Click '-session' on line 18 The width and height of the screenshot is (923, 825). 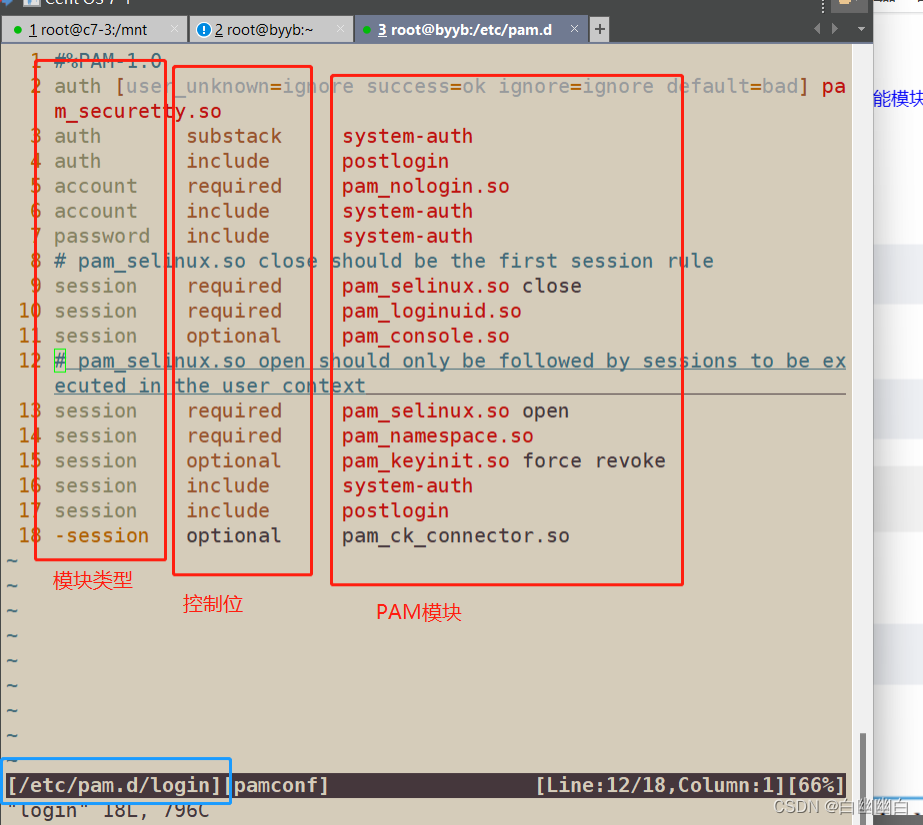102,535
